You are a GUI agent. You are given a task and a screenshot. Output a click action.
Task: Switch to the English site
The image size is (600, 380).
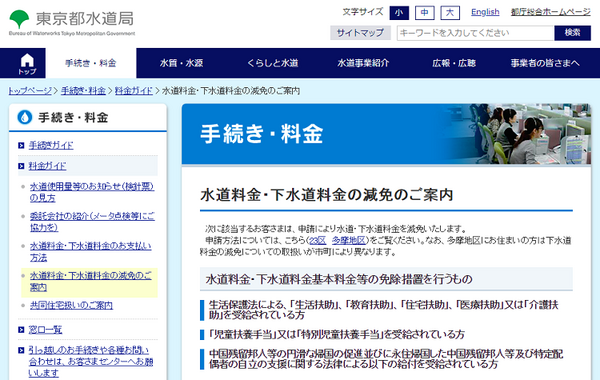[485, 12]
